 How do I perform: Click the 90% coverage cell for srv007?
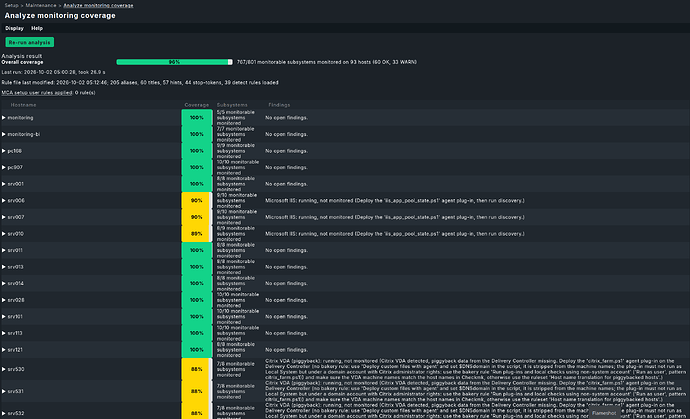click(197, 217)
